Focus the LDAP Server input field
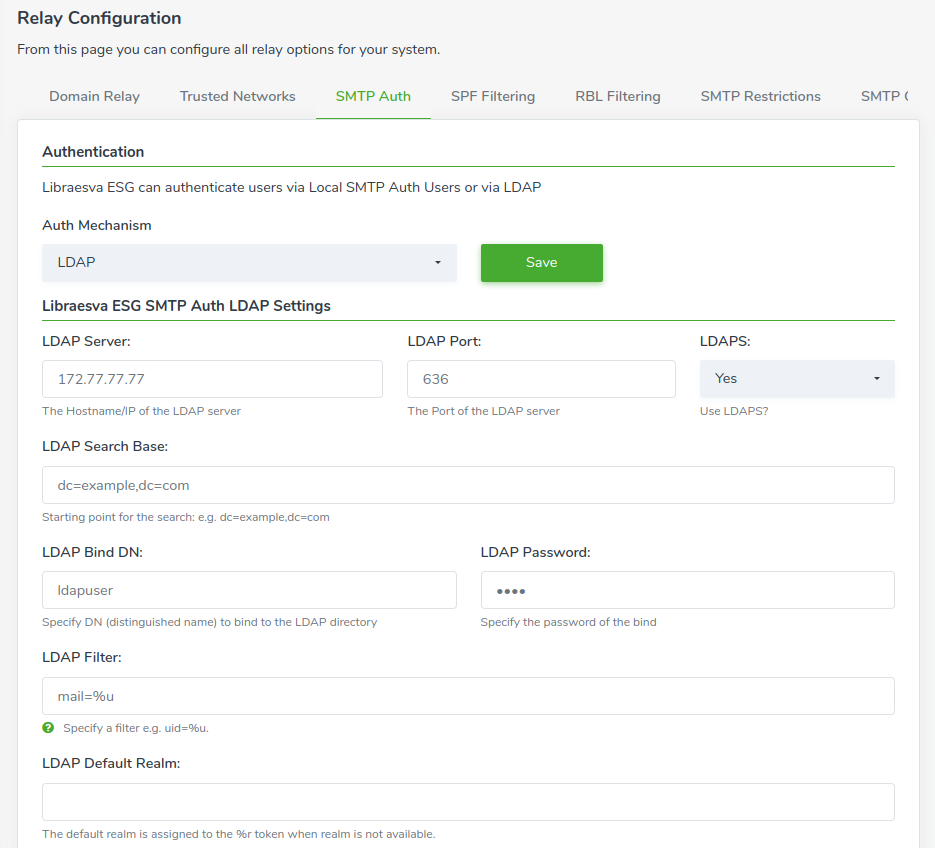Image resolution: width=935 pixels, height=848 pixels. [x=212, y=379]
